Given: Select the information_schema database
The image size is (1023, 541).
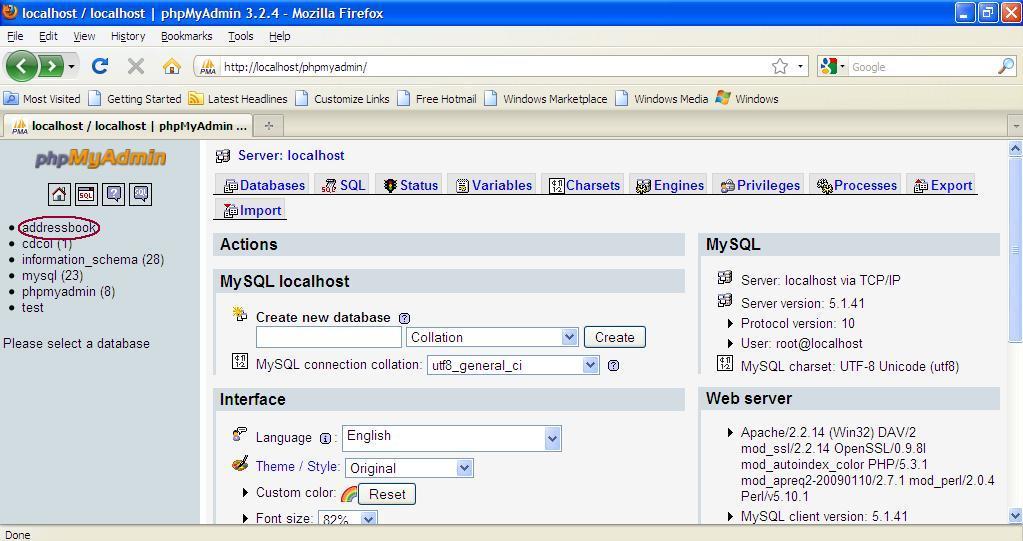Looking at the screenshot, I should click(x=93, y=260).
